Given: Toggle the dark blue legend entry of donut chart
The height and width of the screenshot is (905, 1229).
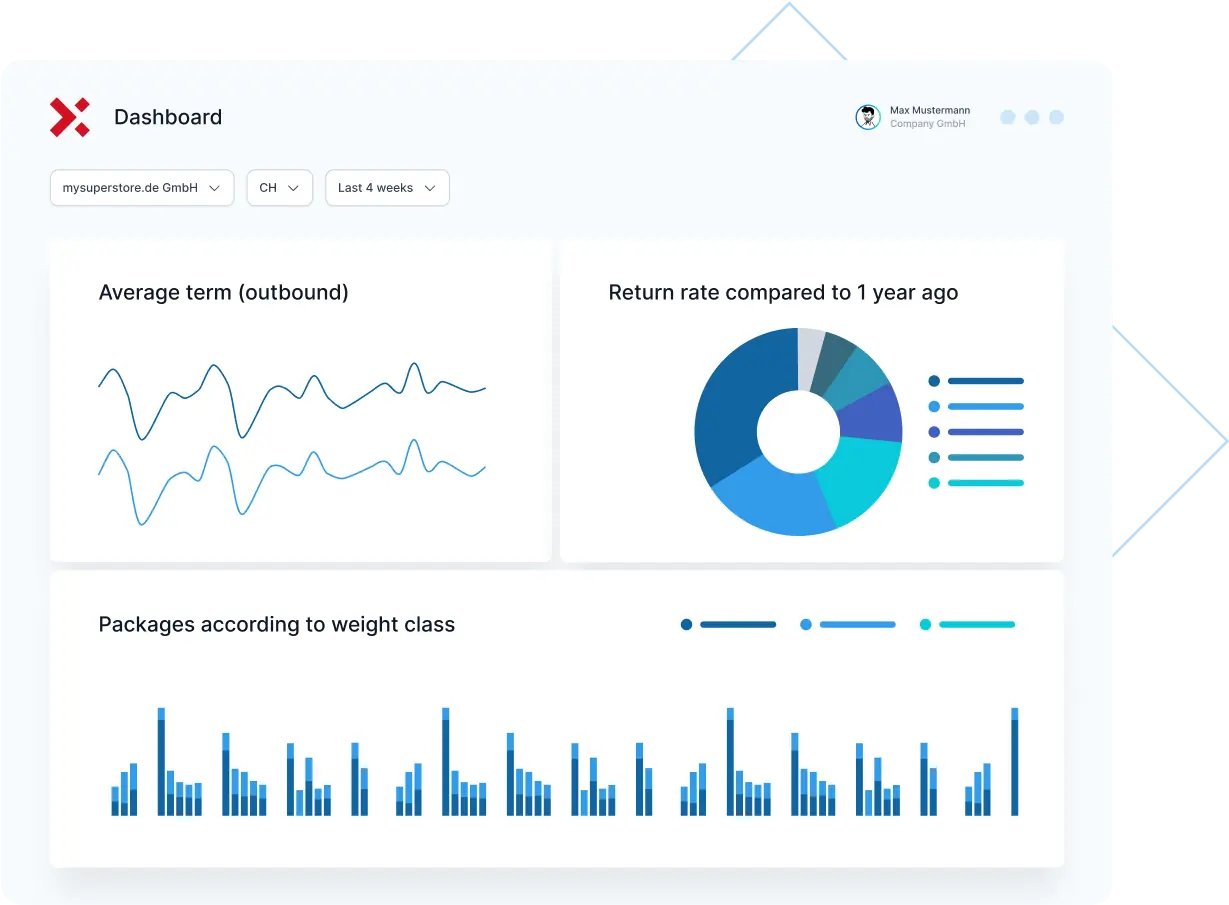Looking at the screenshot, I should tap(976, 381).
